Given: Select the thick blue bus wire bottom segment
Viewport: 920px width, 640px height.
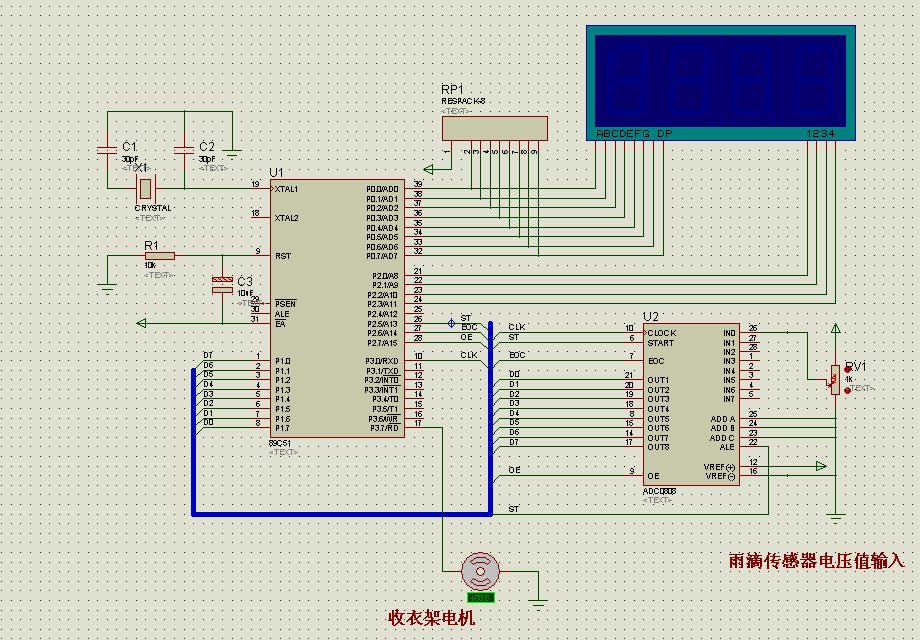Looking at the screenshot, I should [x=342, y=514].
